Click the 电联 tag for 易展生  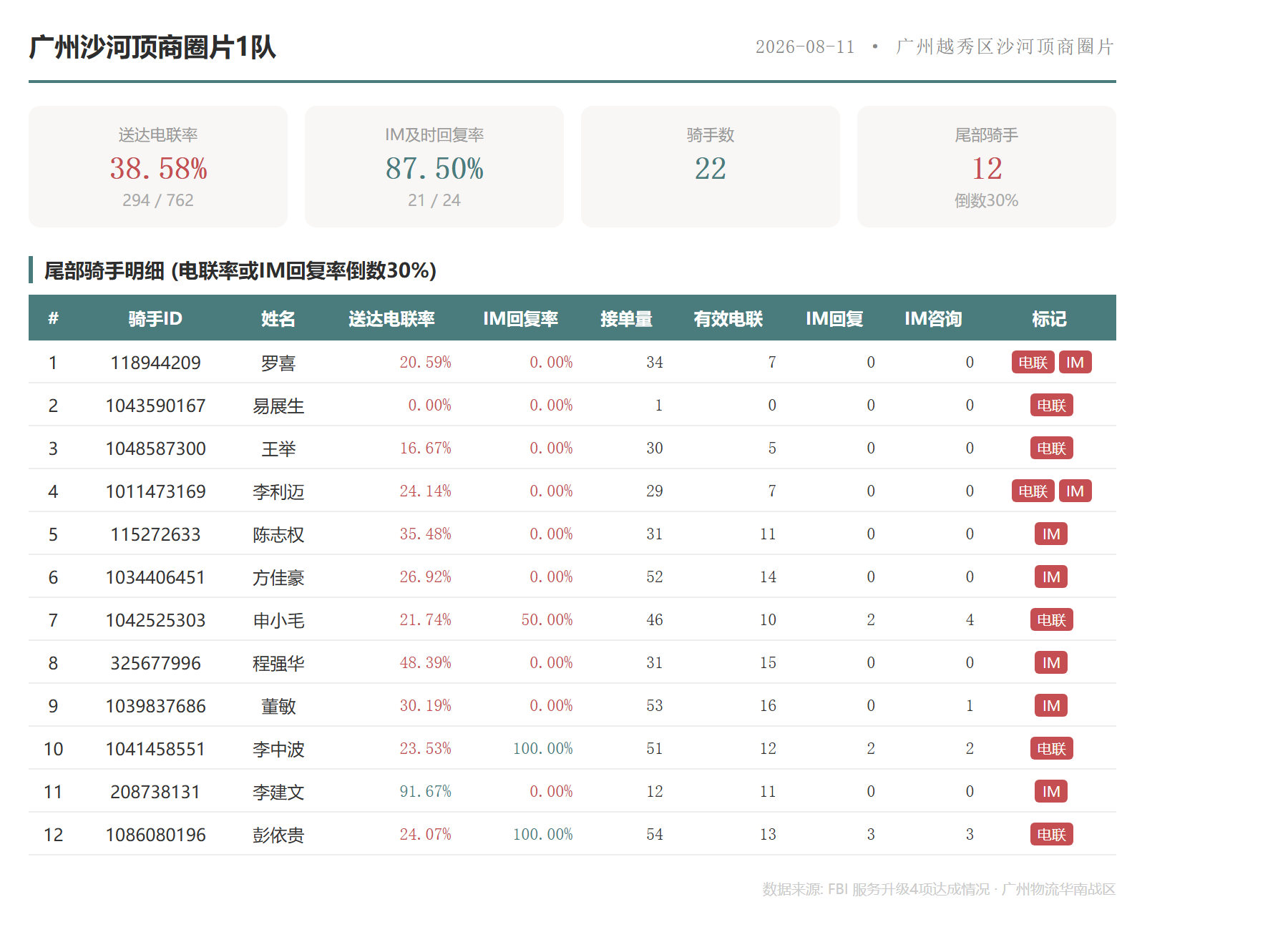click(x=1052, y=405)
